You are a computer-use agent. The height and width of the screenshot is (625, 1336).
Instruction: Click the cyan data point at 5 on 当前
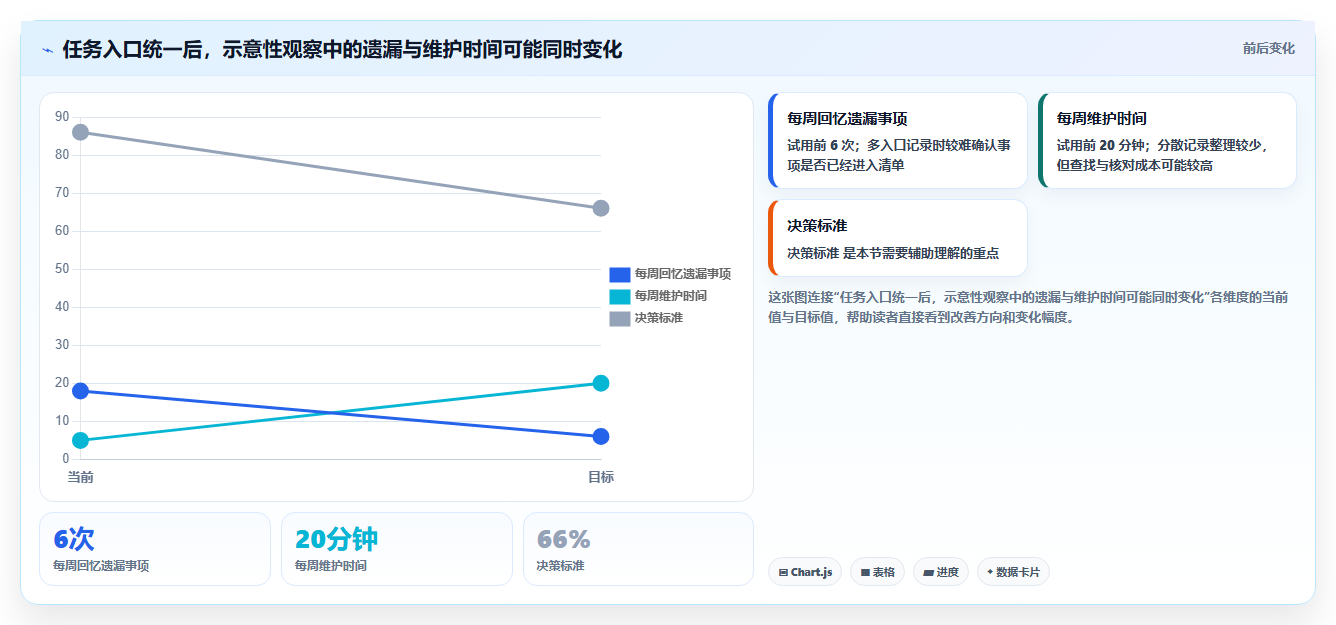[81, 440]
